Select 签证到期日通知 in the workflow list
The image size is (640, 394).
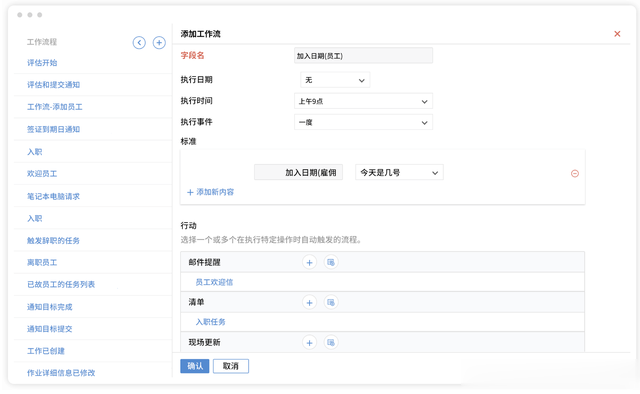tap(53, 129)
